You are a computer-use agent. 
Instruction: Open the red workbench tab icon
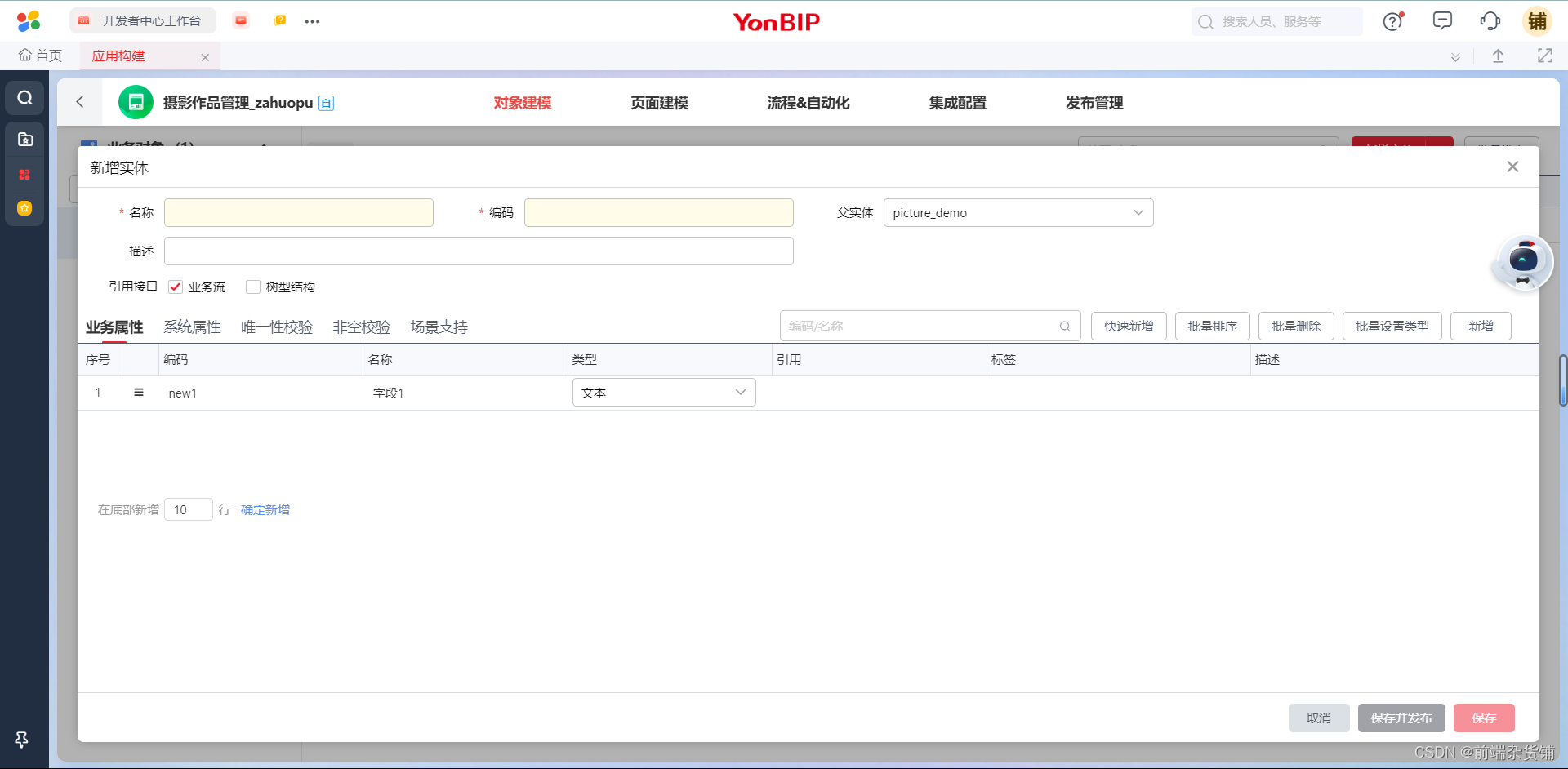click(x=241, y=20)
